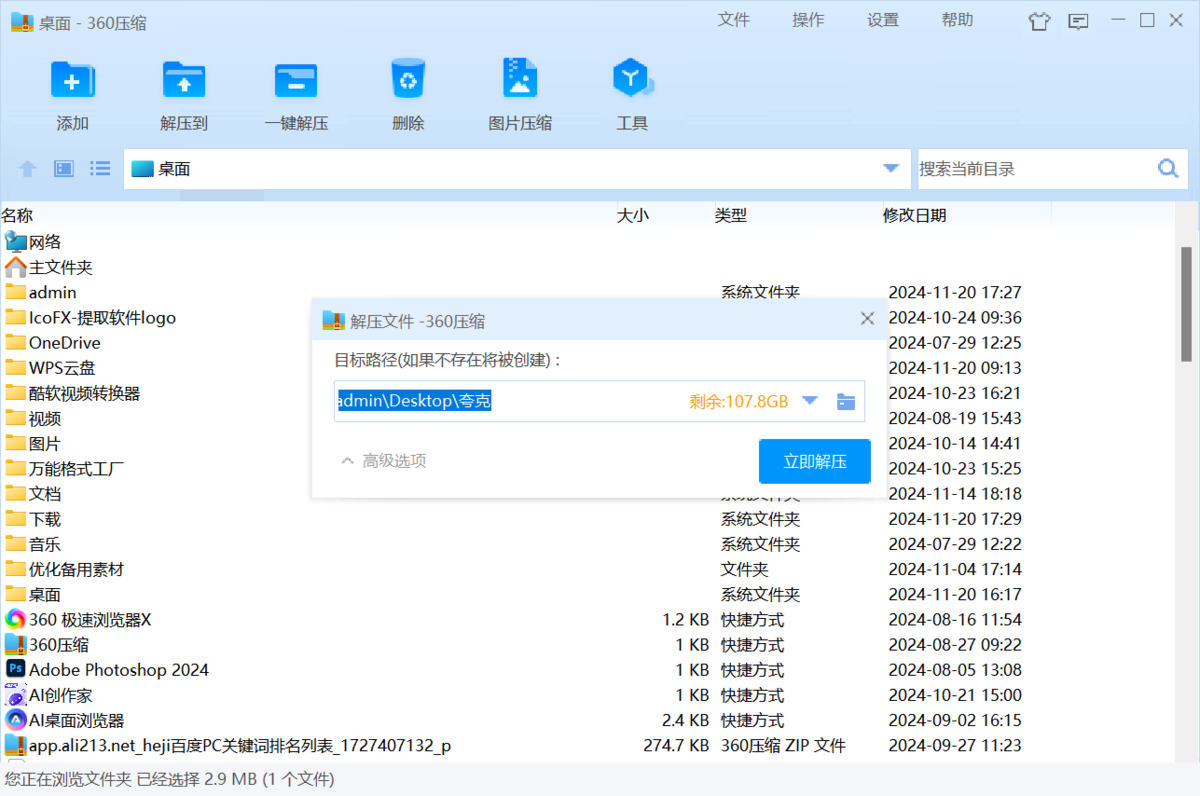Viewport: 1200px width, 796px height.
Task: Click the 274.7 KB size cell
Action: coord(676,746)
